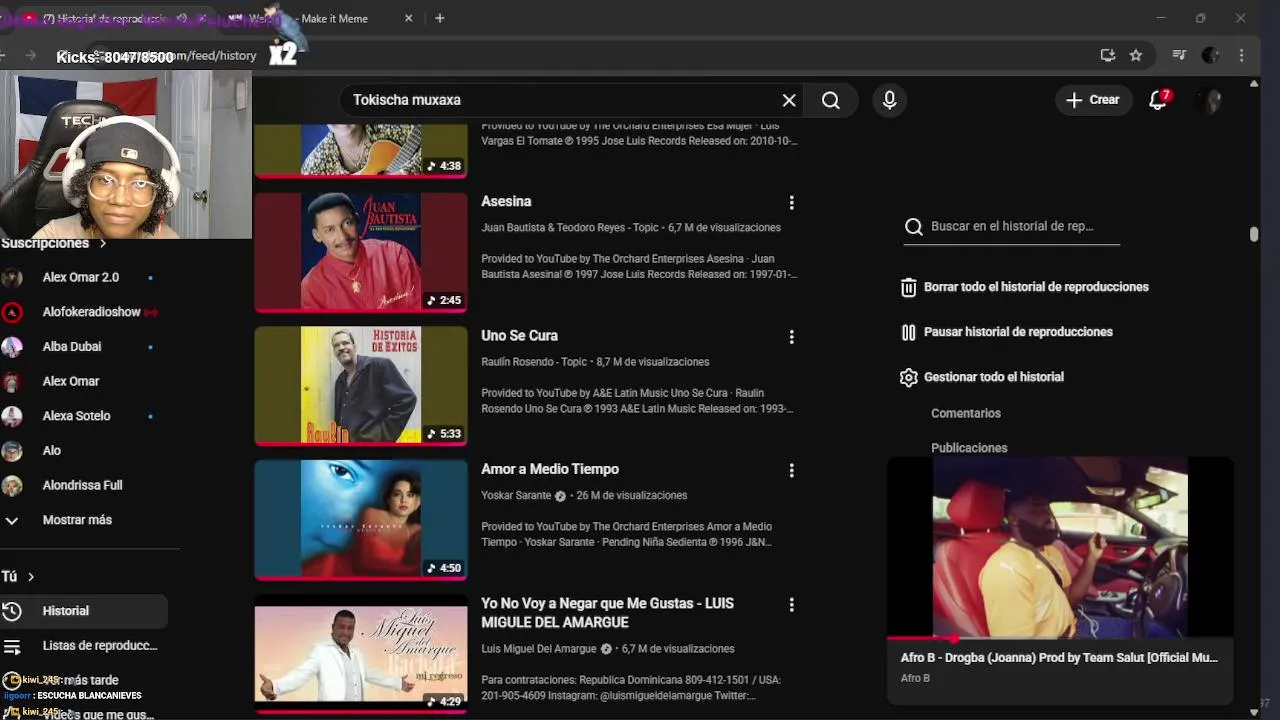1280x720 pixels.
Task: Switch to the Historial de reproducciones tab
Action: click(117, 18)
